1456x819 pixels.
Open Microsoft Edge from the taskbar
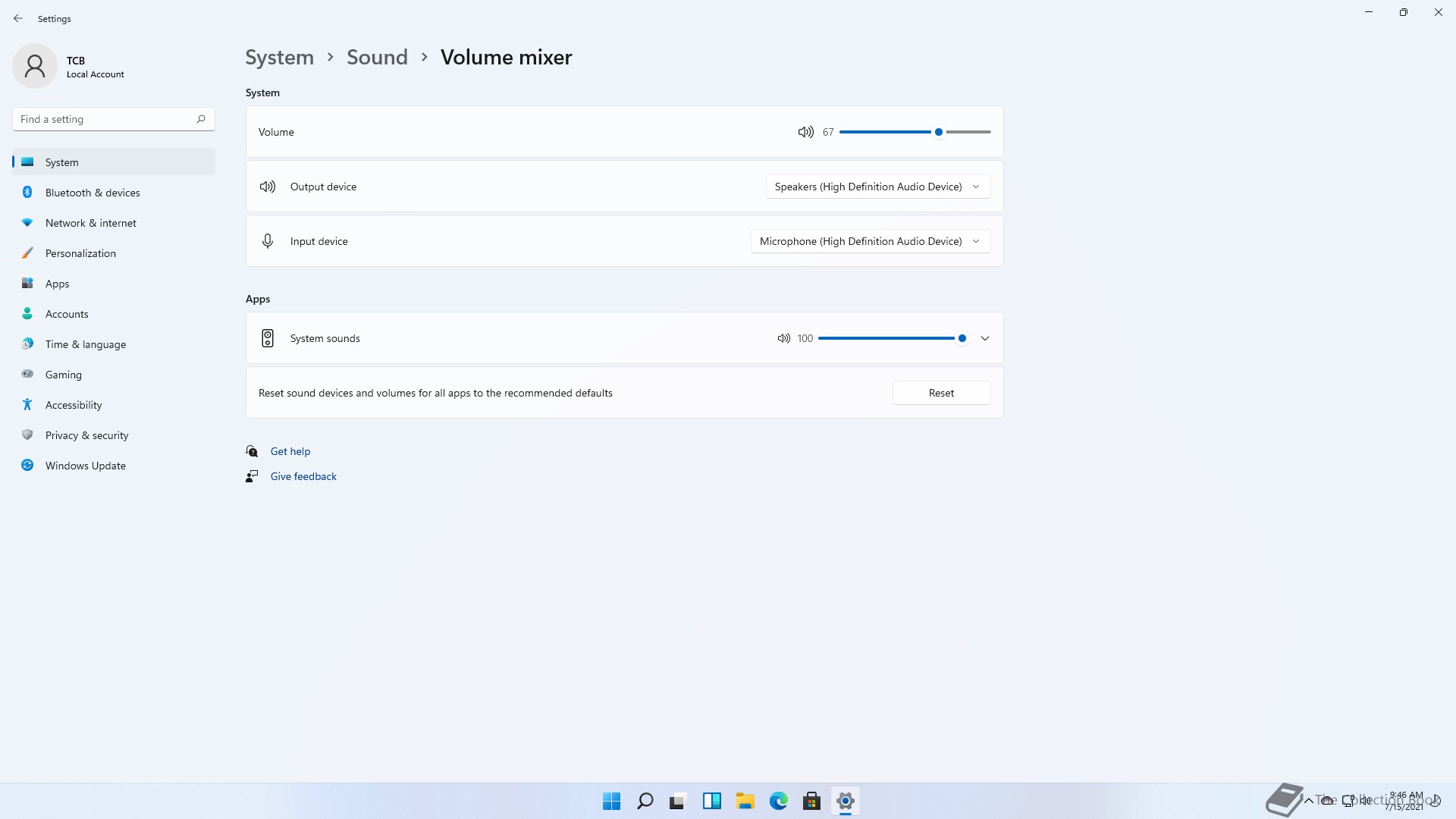778,801
